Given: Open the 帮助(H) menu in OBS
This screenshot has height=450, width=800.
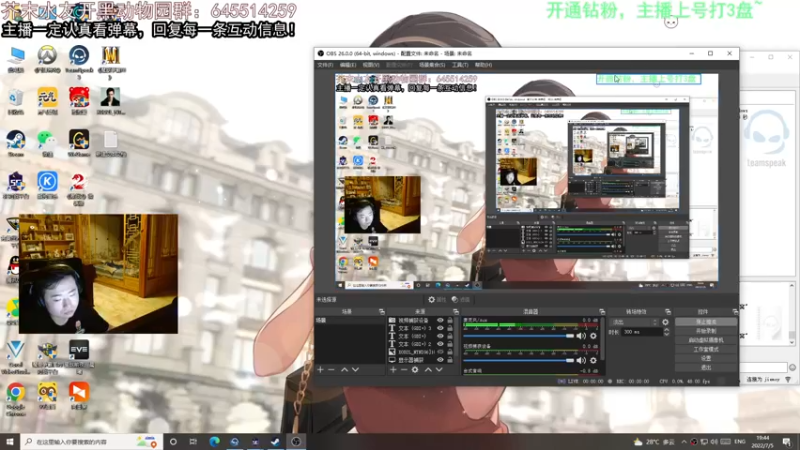Looking at the screenshot, I should (x=483, y=65).
